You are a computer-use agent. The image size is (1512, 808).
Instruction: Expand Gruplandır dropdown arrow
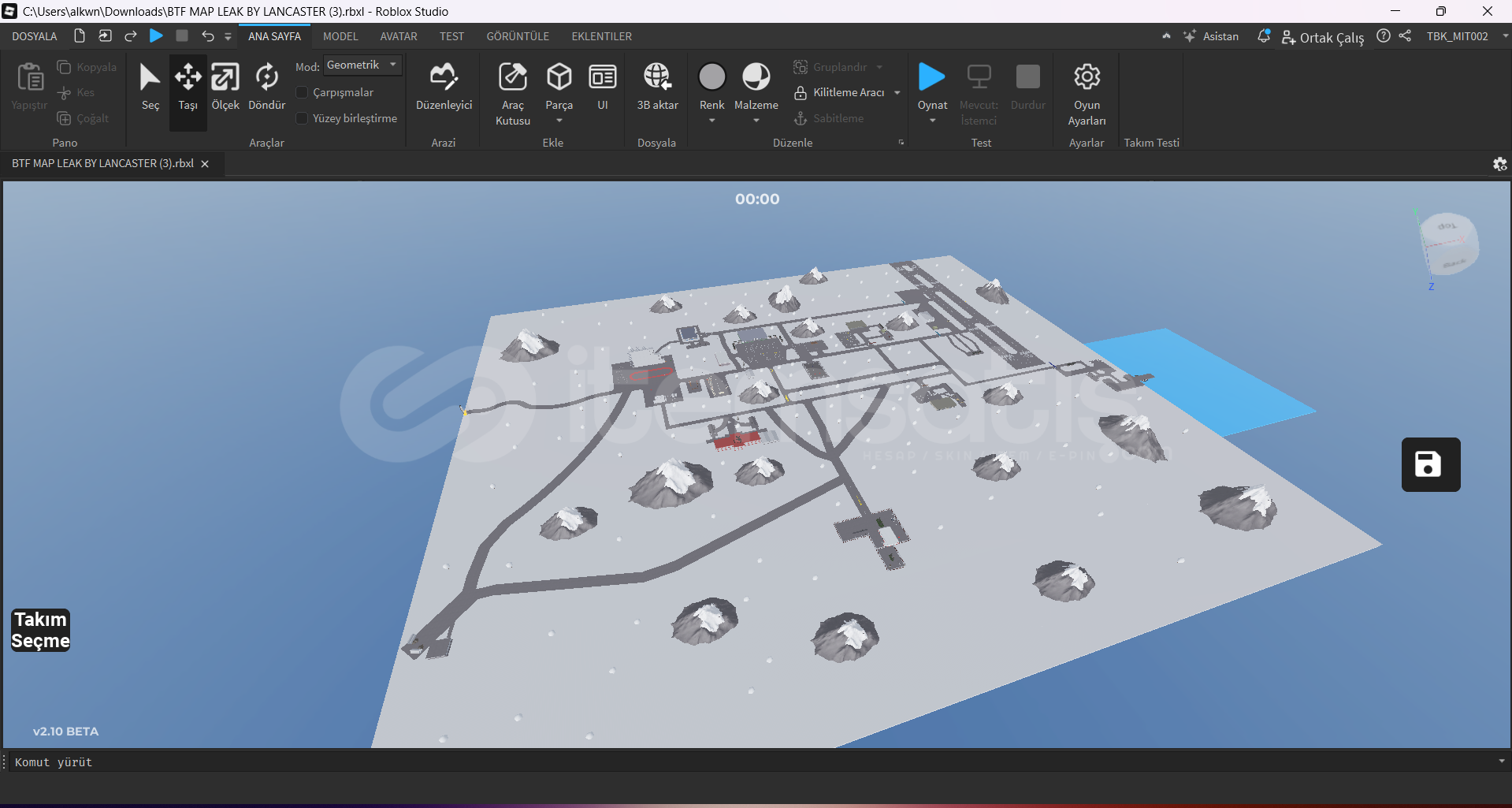(x=879, y=67)
